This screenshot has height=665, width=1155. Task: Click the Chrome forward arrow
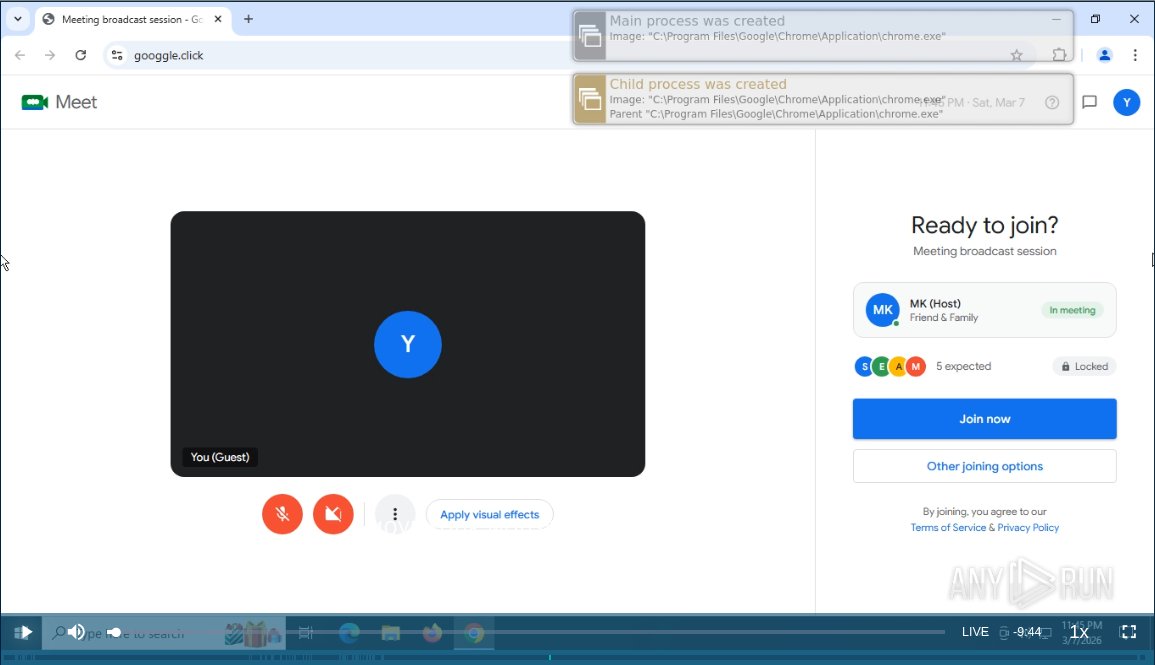pyautogui.click(x=50, y=55)
